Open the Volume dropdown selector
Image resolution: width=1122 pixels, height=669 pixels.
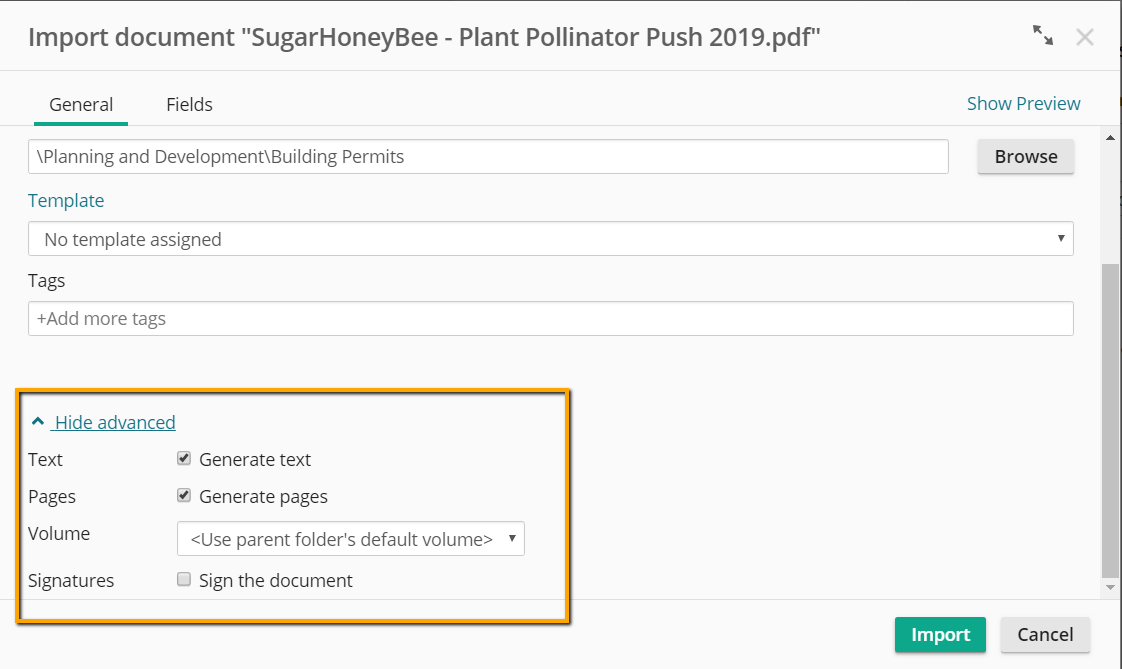(351, 539)
